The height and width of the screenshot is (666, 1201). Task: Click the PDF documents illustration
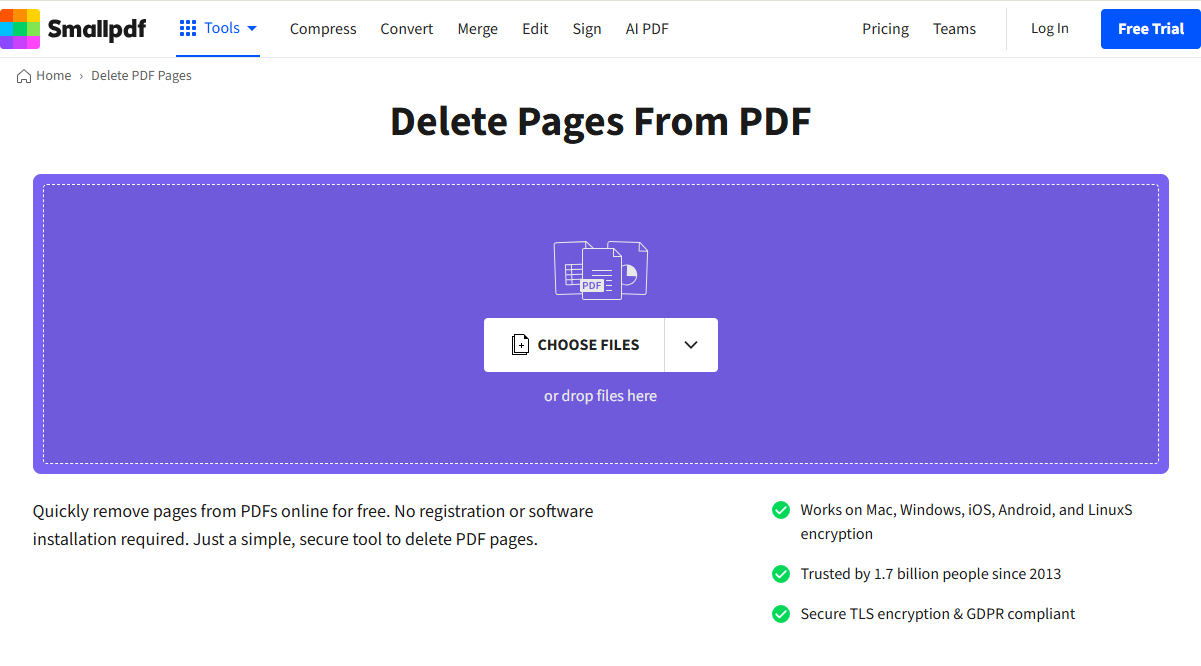(600, 268)
